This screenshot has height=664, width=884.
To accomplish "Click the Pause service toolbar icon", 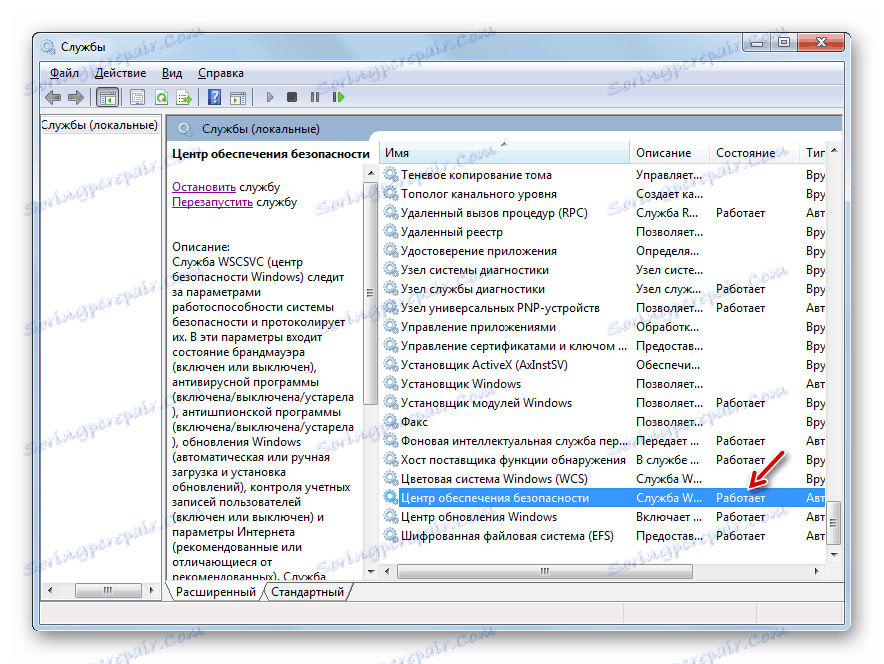I will [x=315, y=98].
